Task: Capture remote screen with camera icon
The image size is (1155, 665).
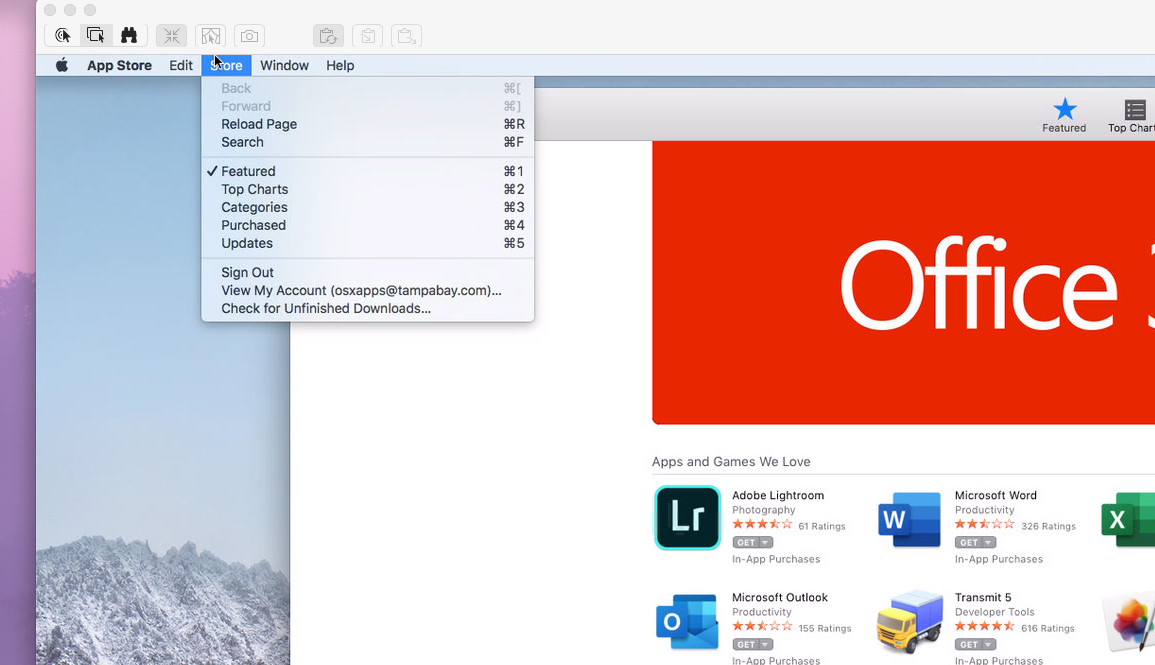Action: [x=250, y=35]
